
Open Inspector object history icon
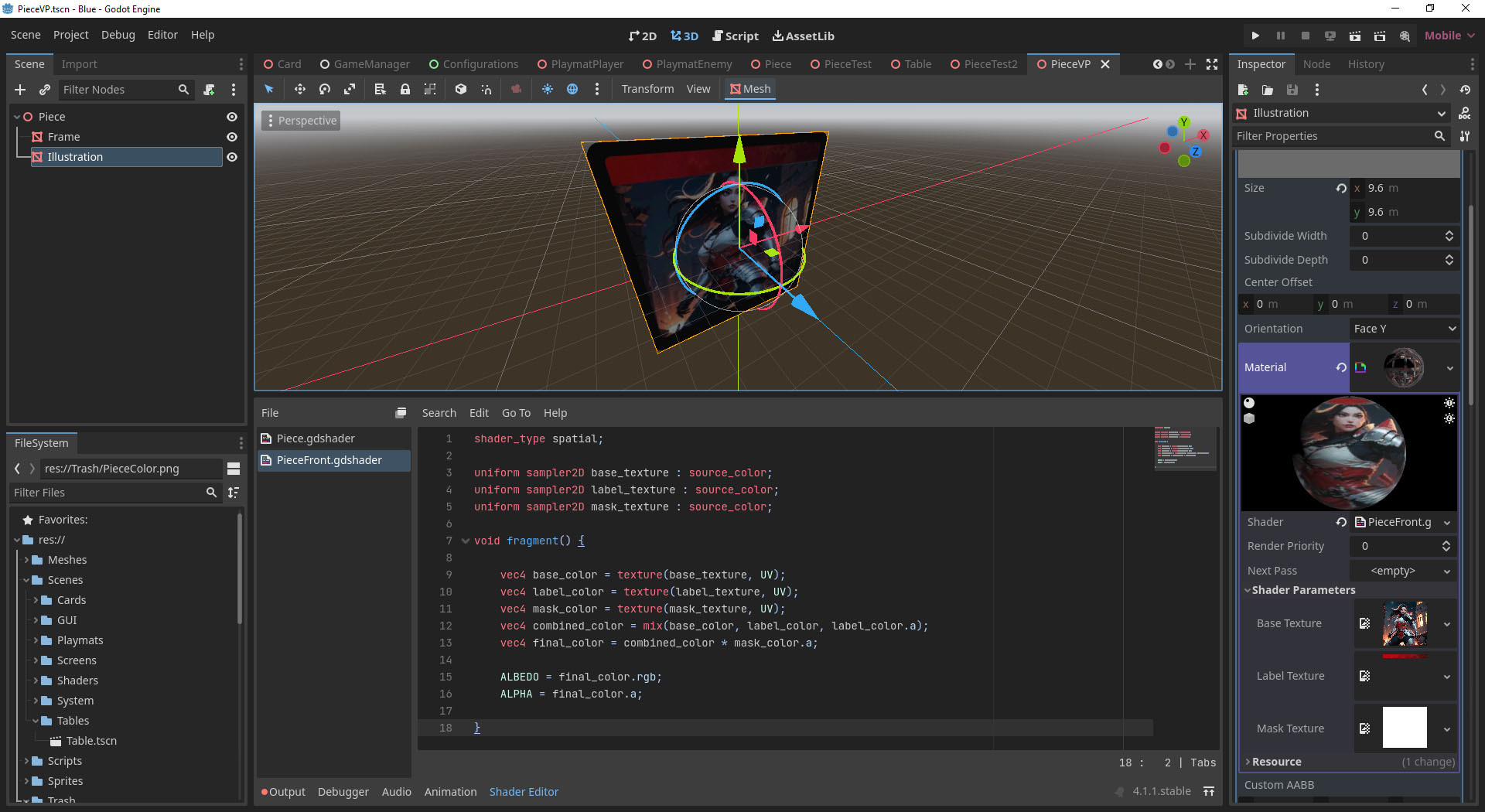point(1465,90)
